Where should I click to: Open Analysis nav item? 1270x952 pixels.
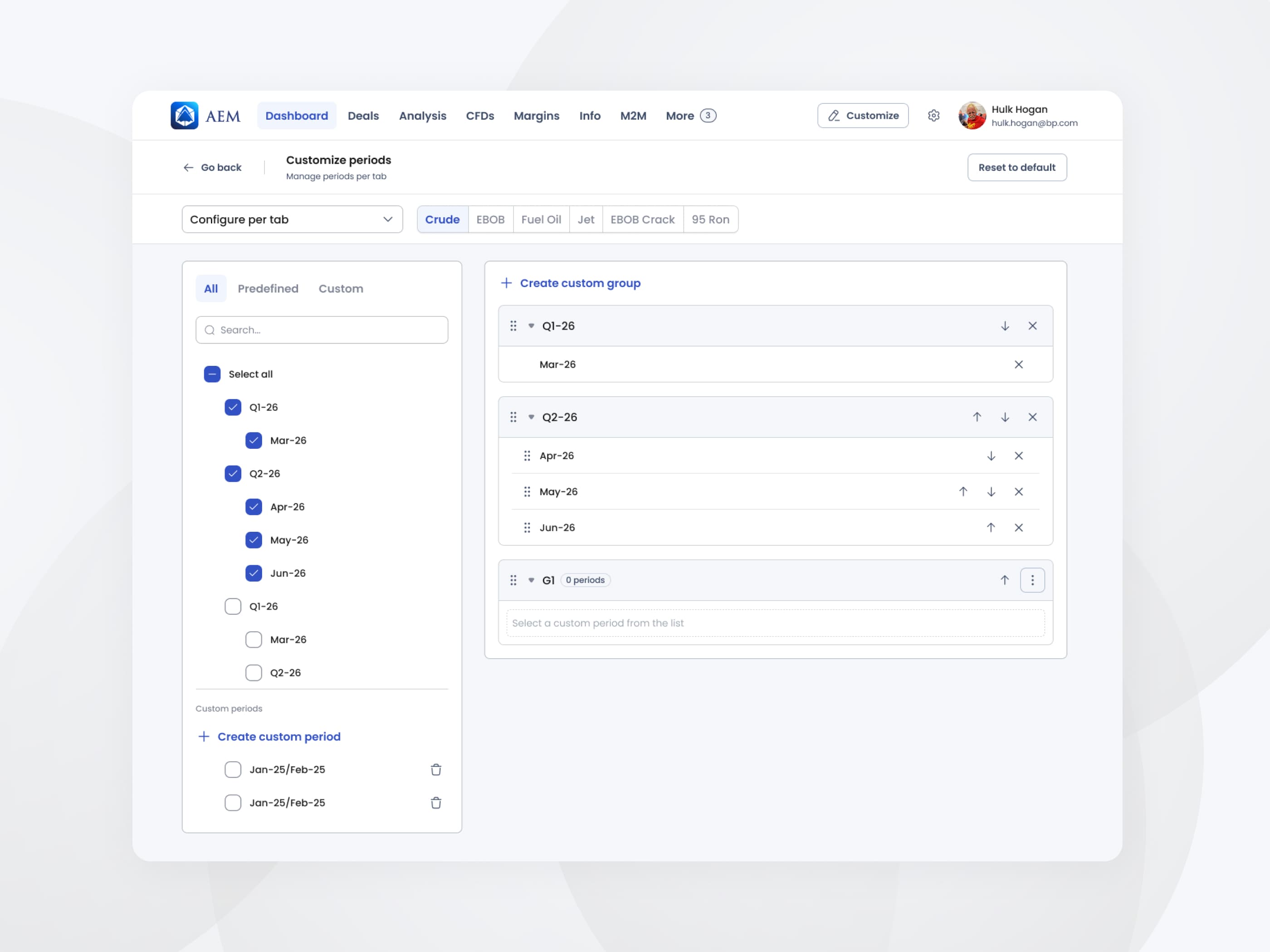423,116
